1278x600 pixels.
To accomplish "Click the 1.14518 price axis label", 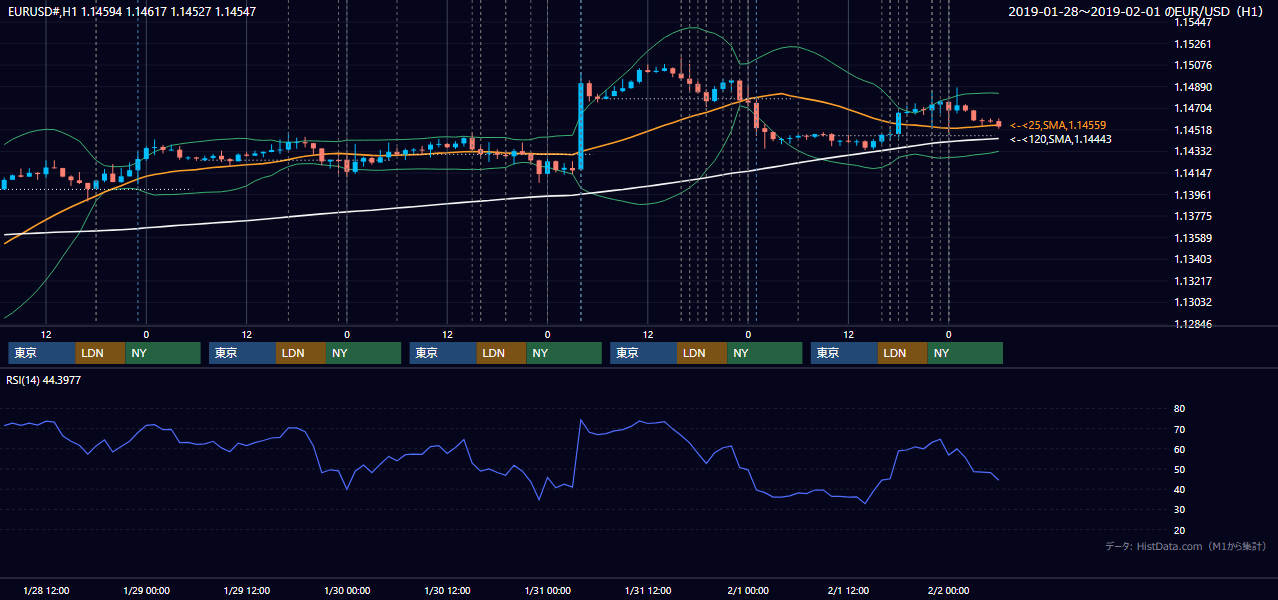I will coord(1193,130).
